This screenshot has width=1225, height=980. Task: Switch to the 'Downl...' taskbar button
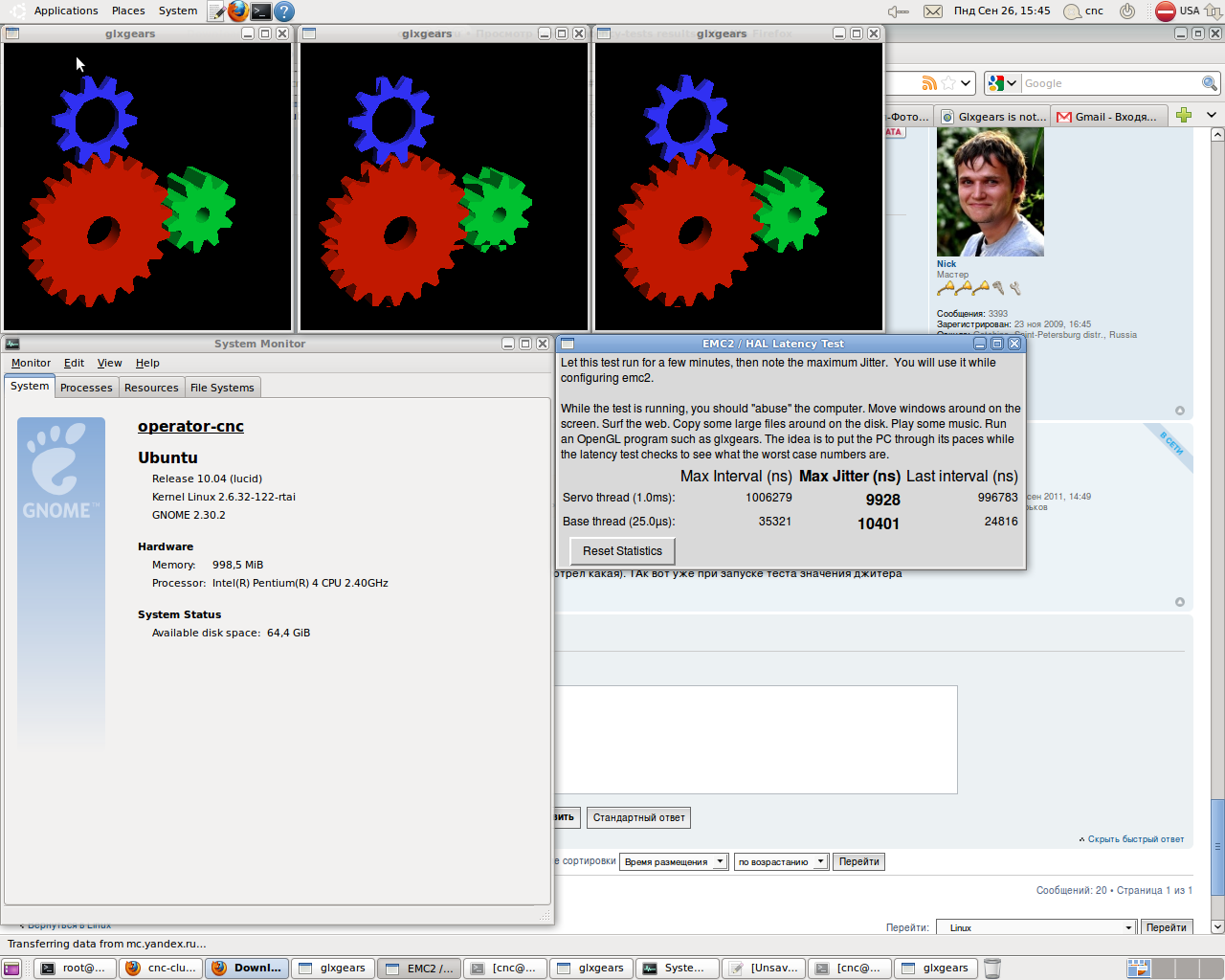coord(247,969)
